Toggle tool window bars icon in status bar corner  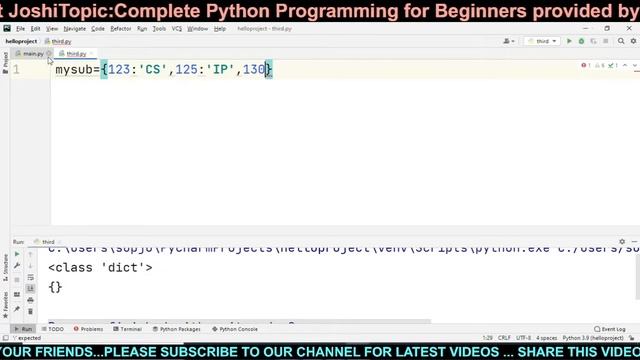(x=5, y=338)
